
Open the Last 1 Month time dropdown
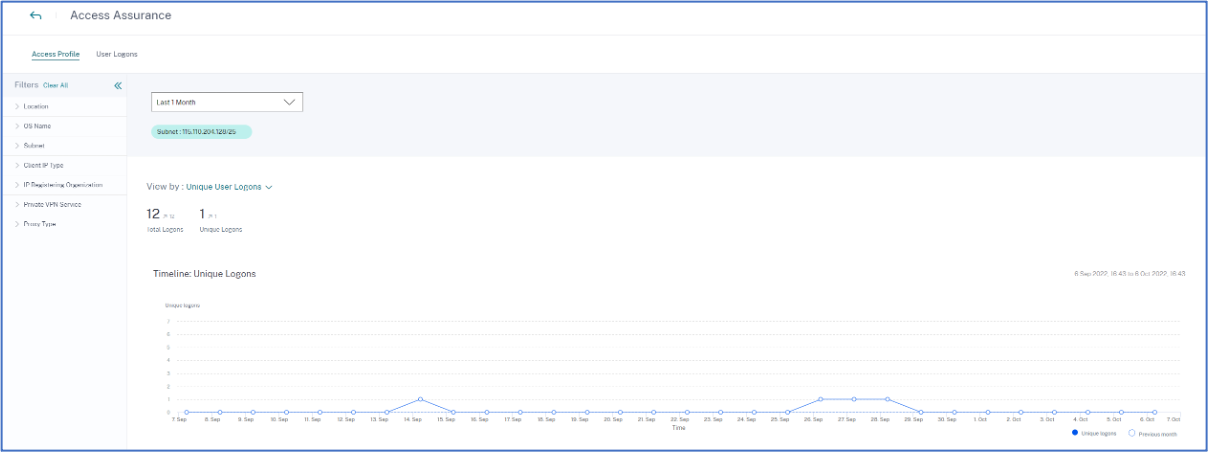[227, 102]
